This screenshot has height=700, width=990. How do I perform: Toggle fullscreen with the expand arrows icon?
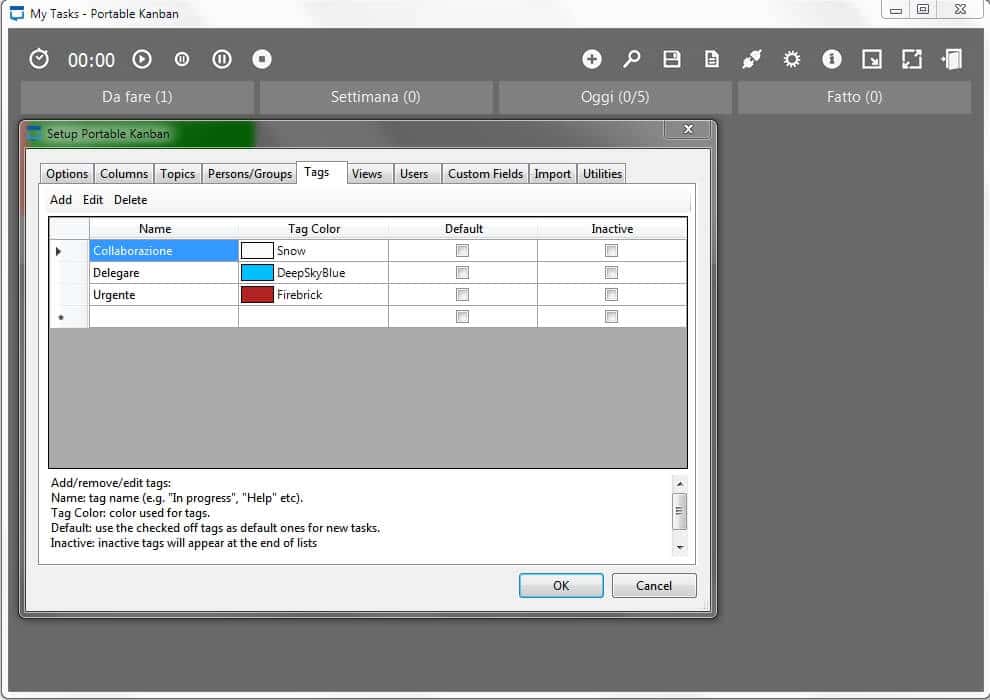click(912, 59)
